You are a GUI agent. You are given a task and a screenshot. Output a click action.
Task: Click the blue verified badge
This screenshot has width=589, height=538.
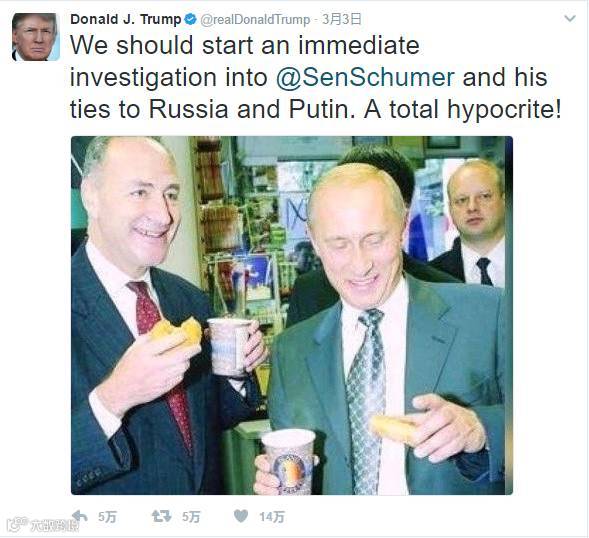(190, 19)
